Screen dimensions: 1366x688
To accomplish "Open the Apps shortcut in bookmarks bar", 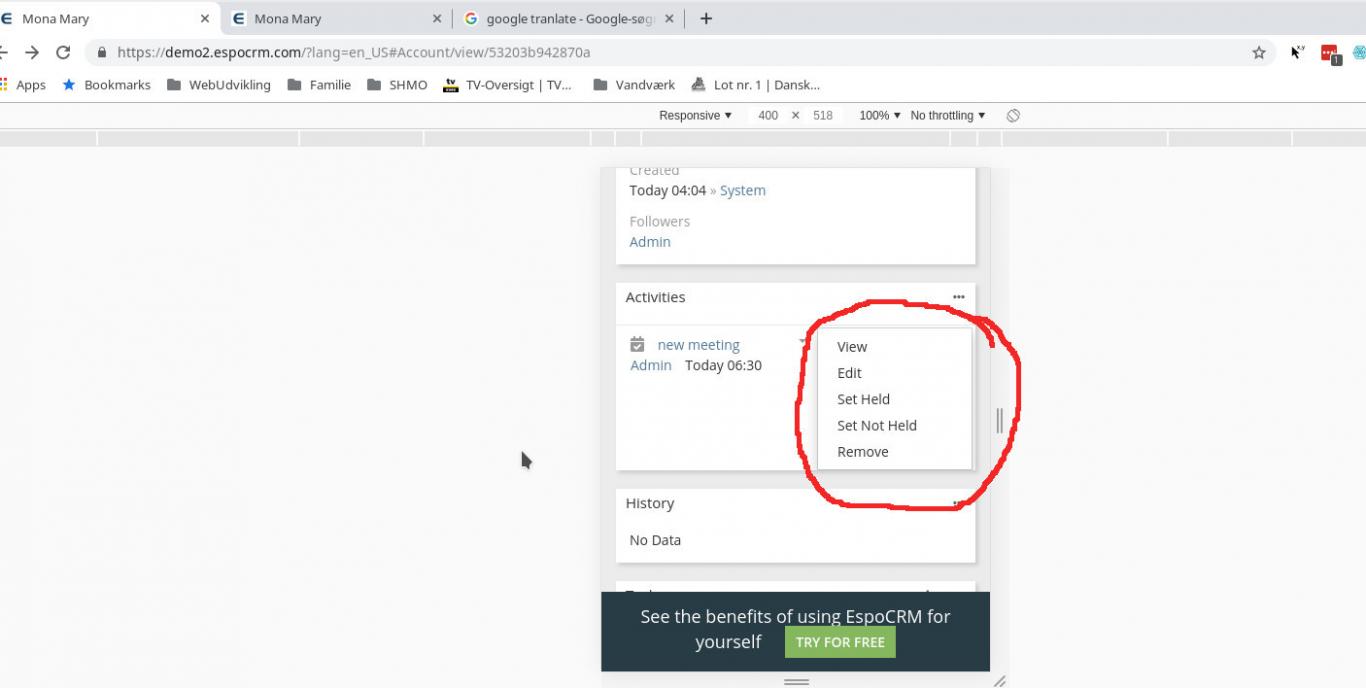I will (23, 85).
